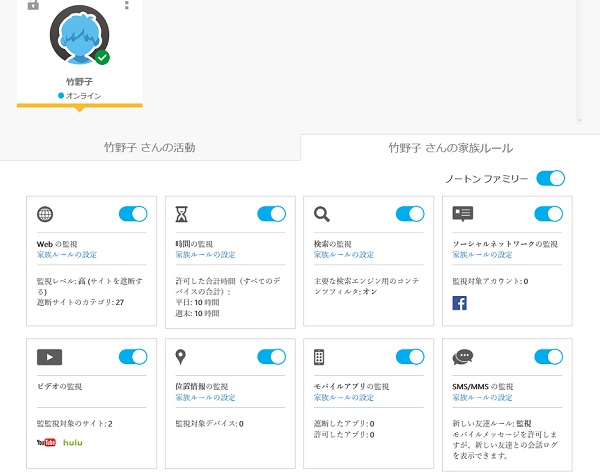600x474 pixels.
Task: Click the SMS/MMS chat bubble icon
Action: [x=463, y=357]
